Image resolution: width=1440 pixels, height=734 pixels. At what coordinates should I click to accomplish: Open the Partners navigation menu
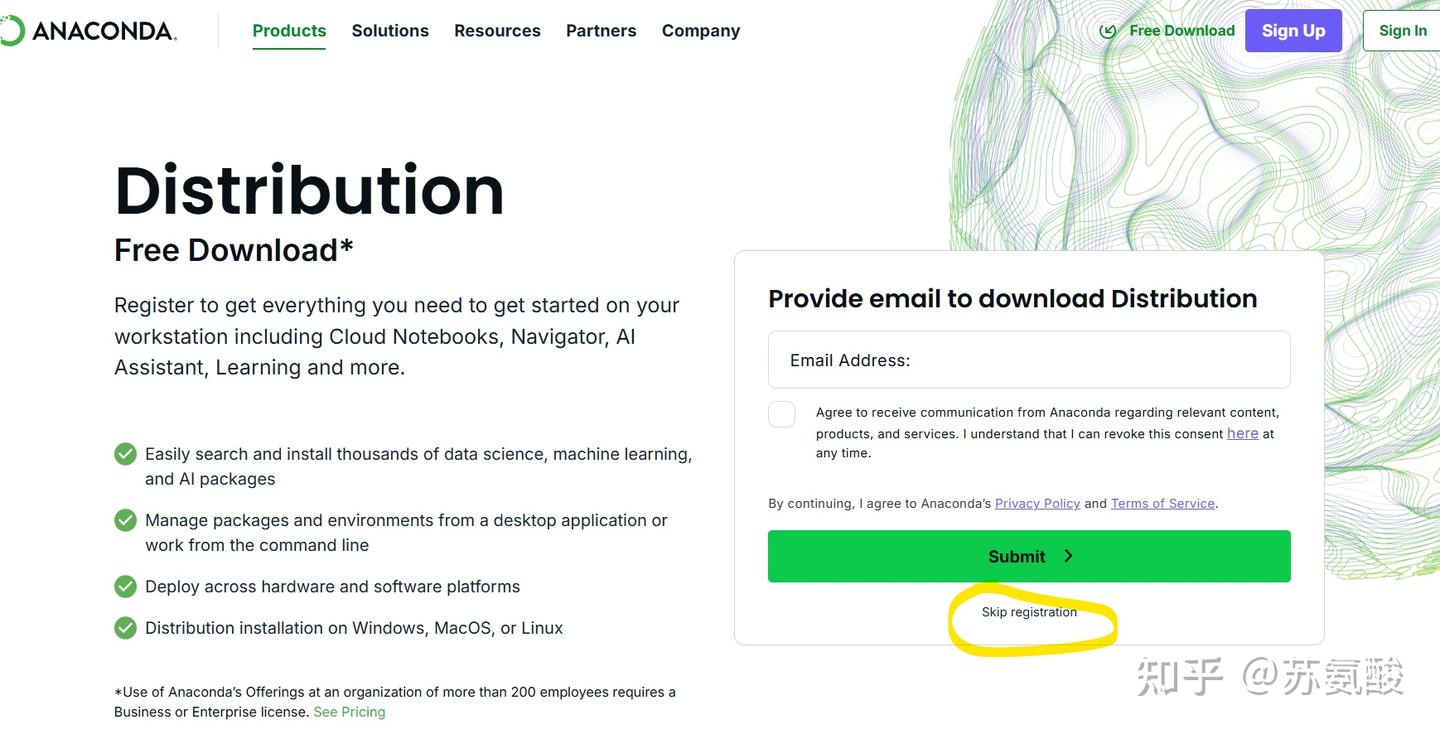[x=601, y=31]
